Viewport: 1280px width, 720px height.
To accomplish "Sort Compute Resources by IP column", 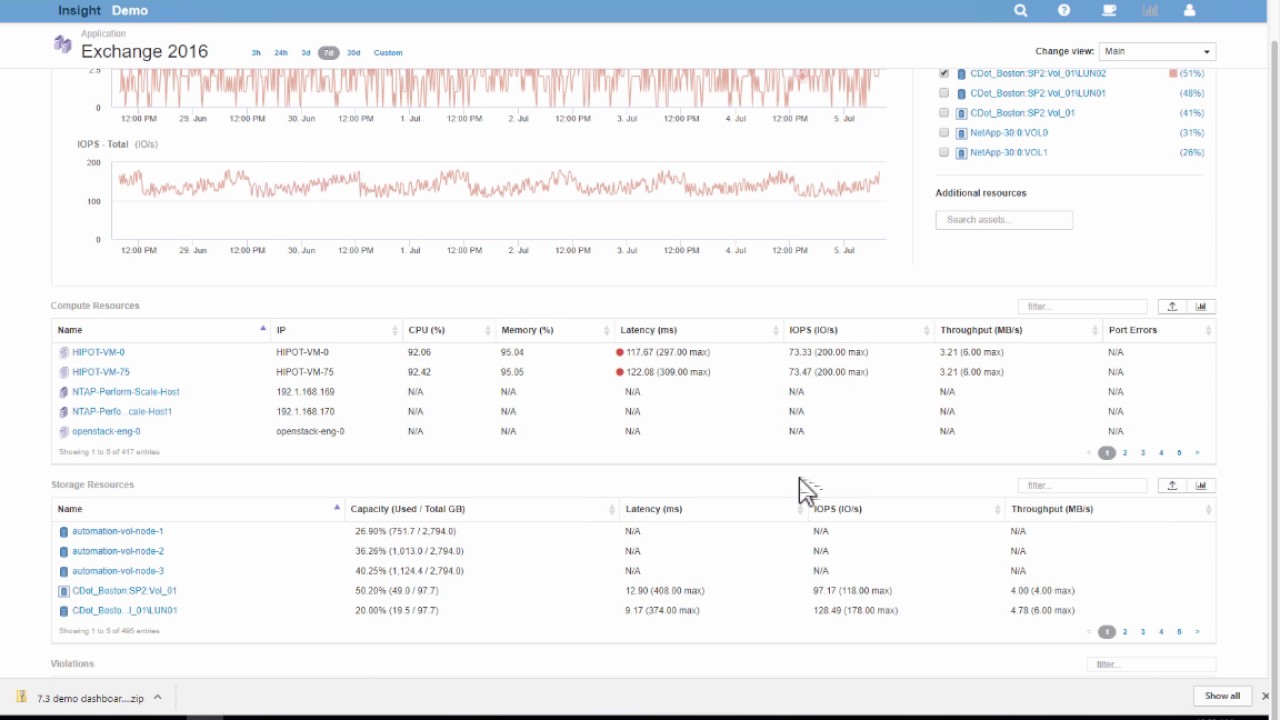I will click(x=336, y=330).
